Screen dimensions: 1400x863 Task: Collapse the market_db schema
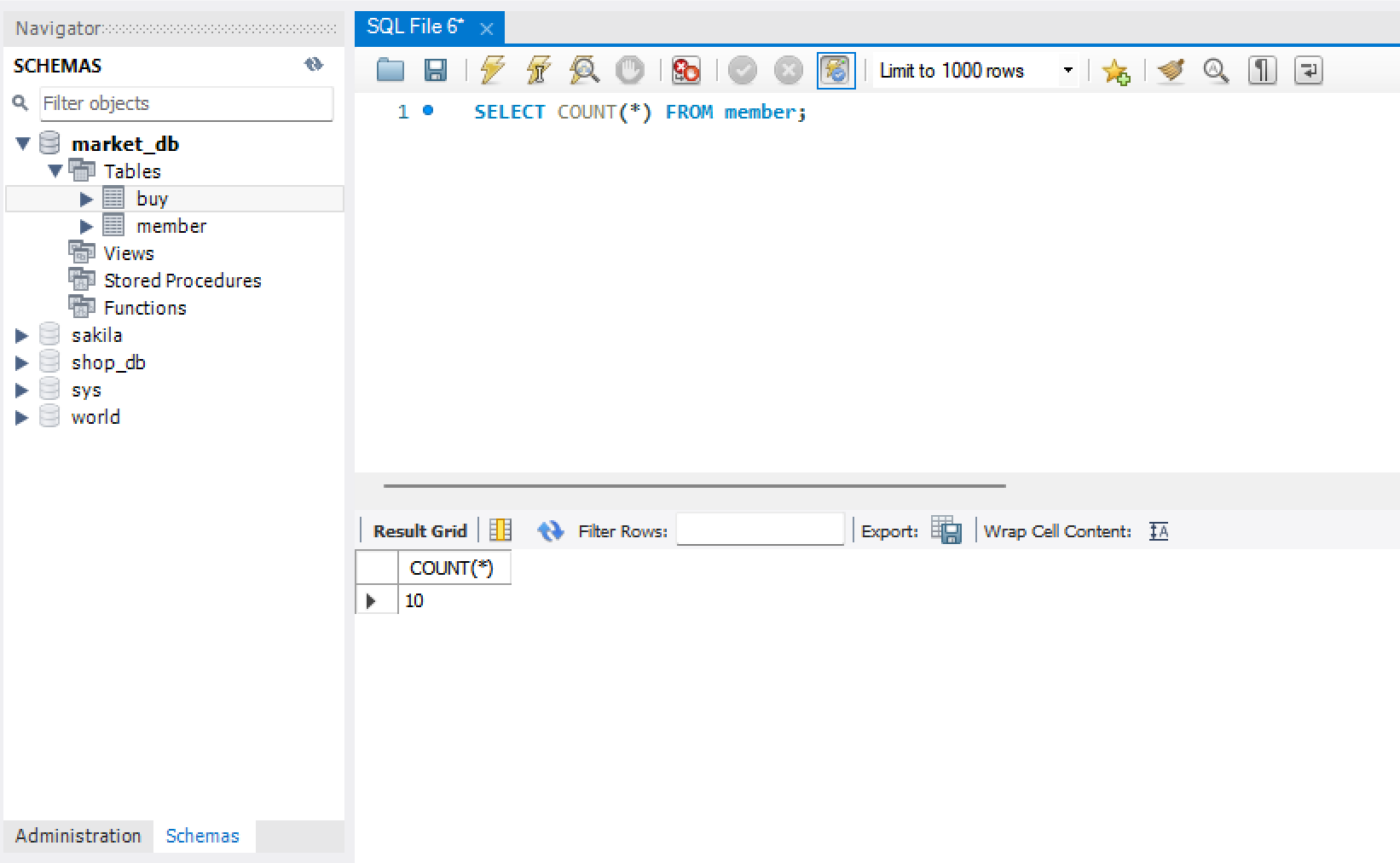tap(23, 143)
